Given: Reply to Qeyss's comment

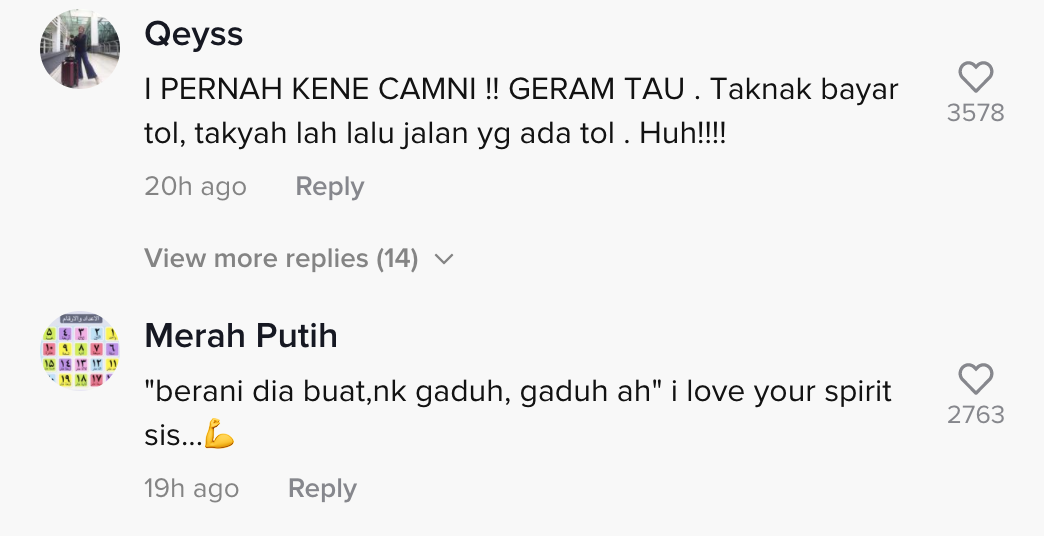Looking at the screenshot, I should 329,187.
